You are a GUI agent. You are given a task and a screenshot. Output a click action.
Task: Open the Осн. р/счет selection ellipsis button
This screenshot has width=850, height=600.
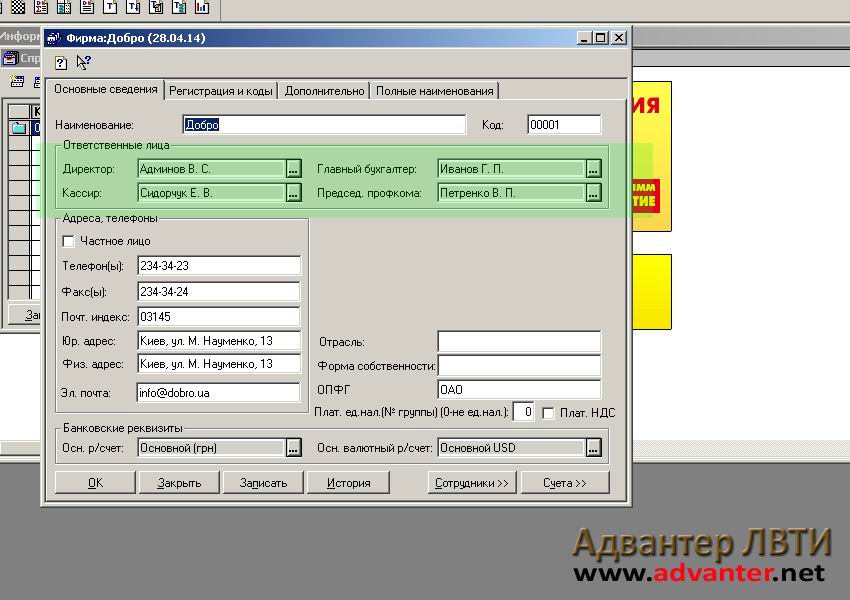293,448
